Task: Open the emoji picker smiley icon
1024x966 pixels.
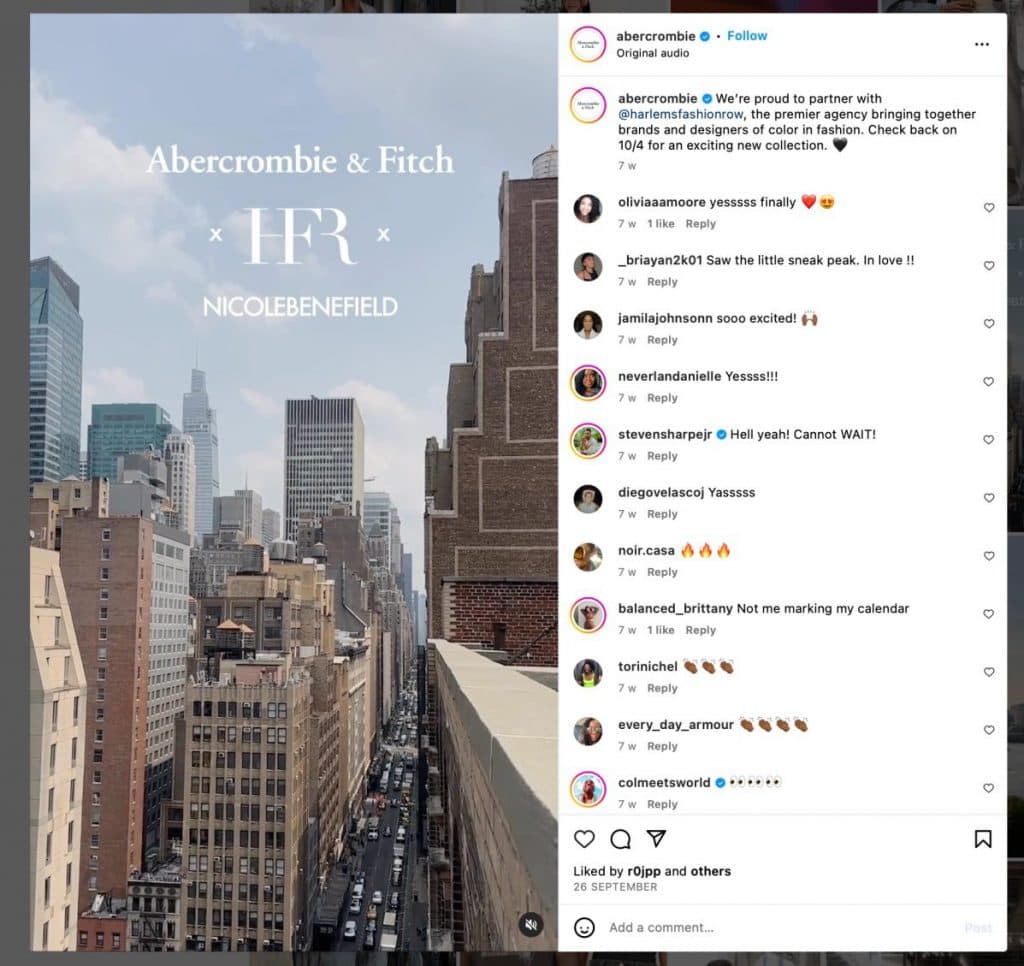Action: point(584,927)
